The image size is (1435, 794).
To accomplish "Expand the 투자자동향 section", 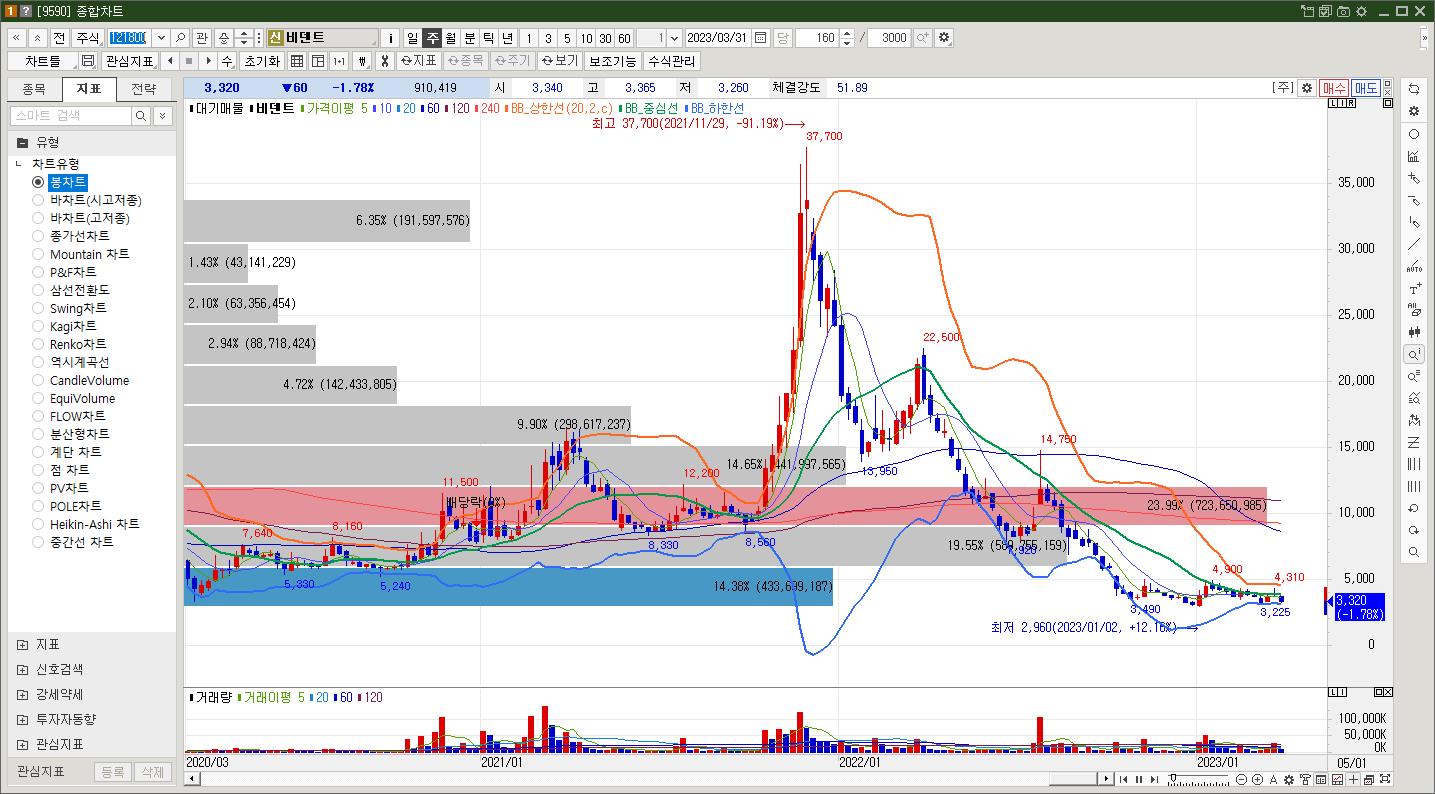I will (x=22, y=719).
